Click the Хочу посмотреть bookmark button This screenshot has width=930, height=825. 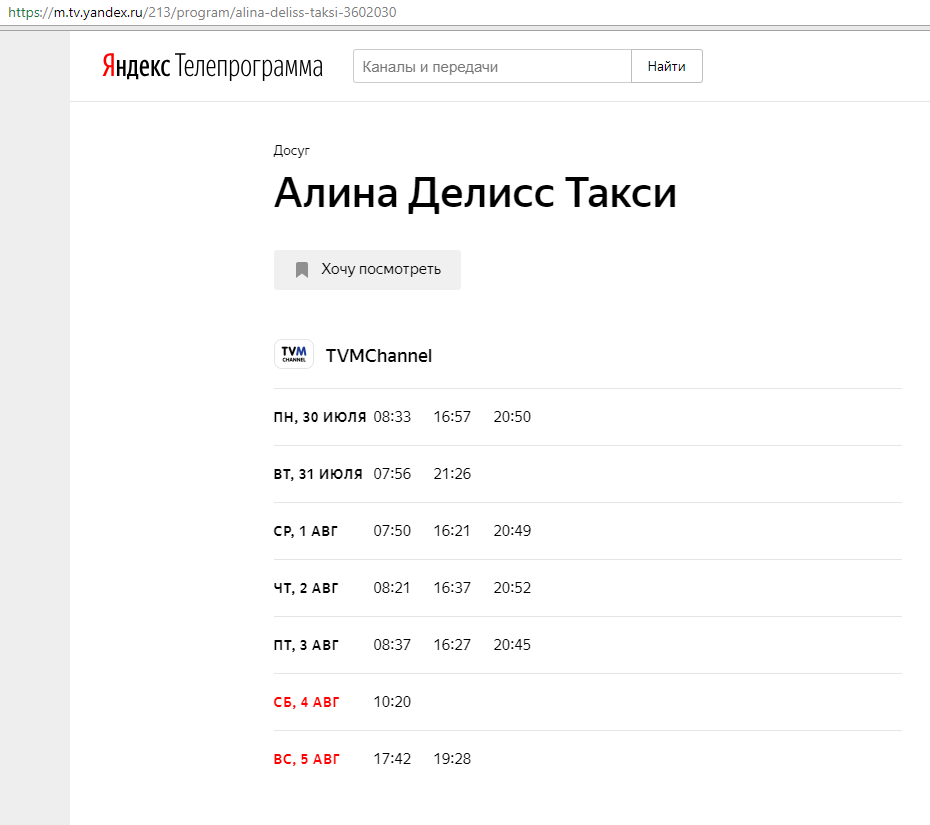tap(367, 270)
